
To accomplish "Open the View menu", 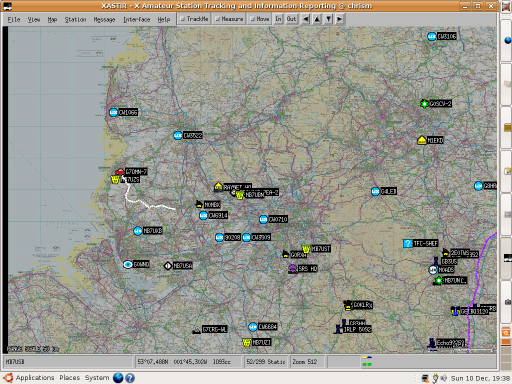I will click(x=34, y=20).
